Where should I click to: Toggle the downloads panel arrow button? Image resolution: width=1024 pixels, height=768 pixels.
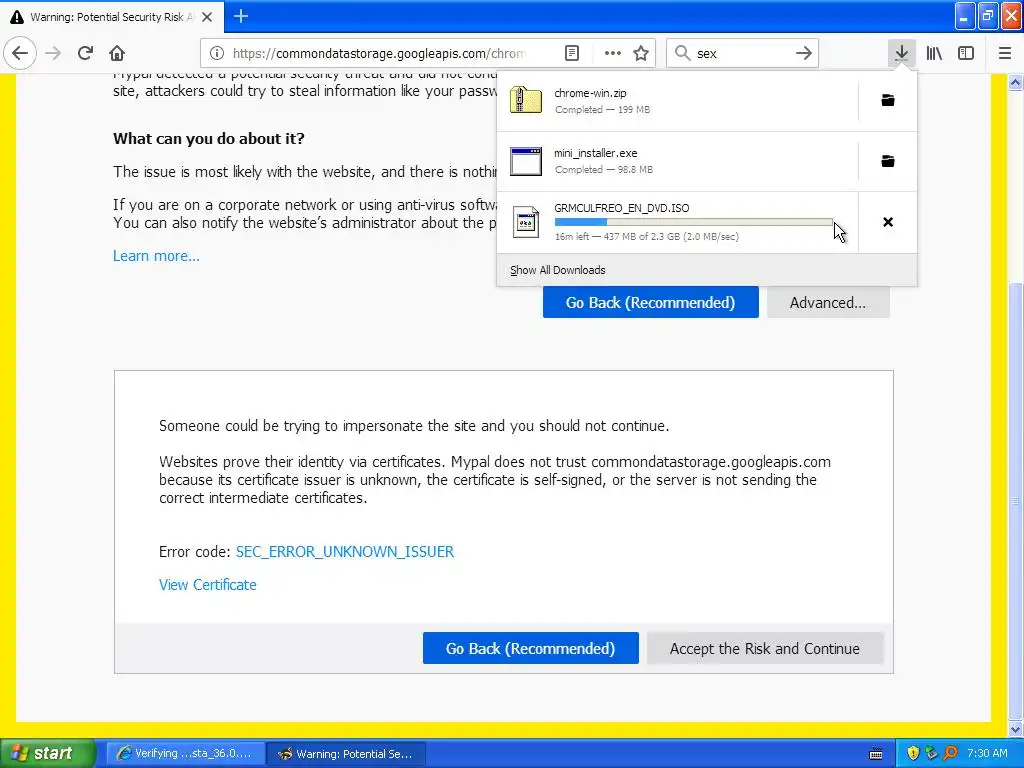click(x=902, y=53)
